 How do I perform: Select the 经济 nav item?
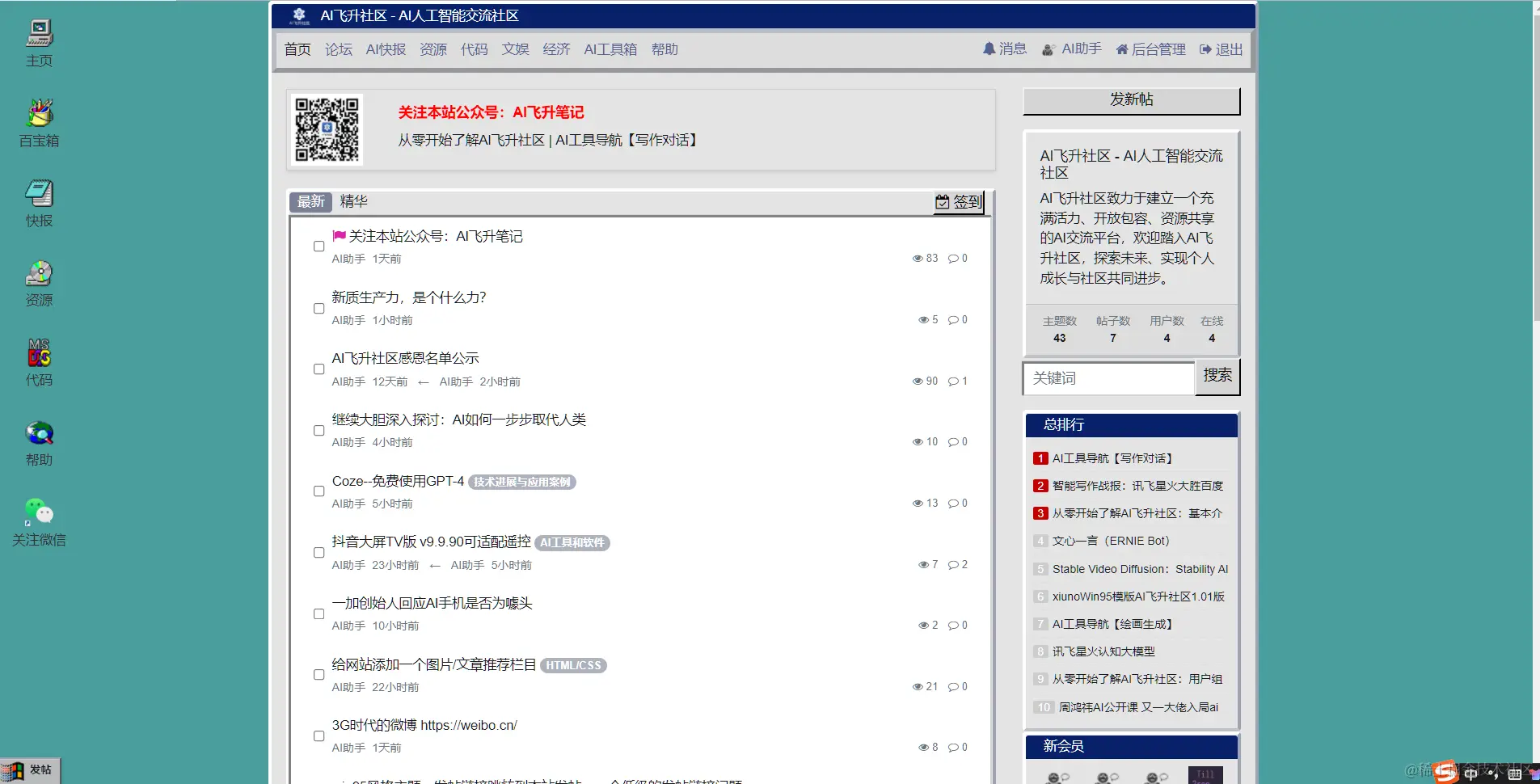point(556,49)
